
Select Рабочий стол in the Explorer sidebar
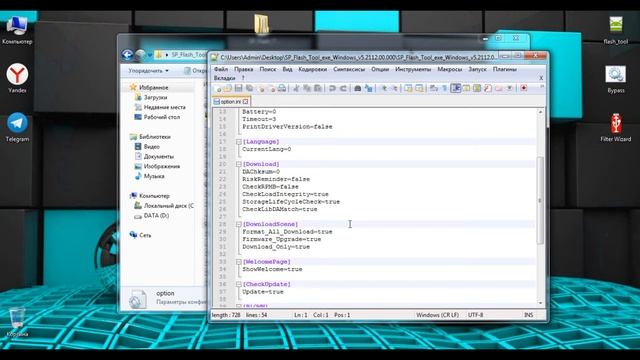[158, 117]
